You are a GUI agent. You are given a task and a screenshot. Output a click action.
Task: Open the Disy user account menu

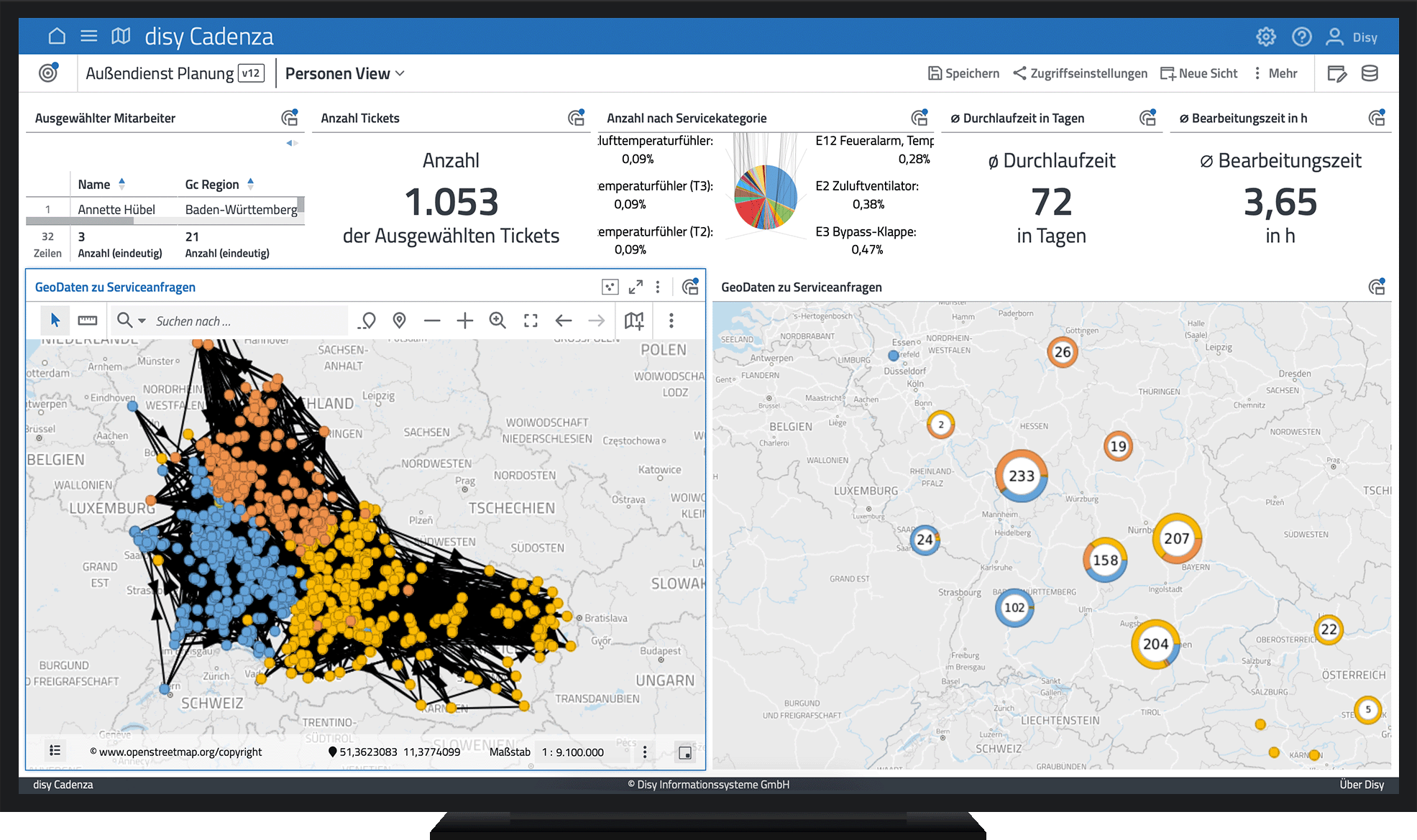click(1352, 37)
